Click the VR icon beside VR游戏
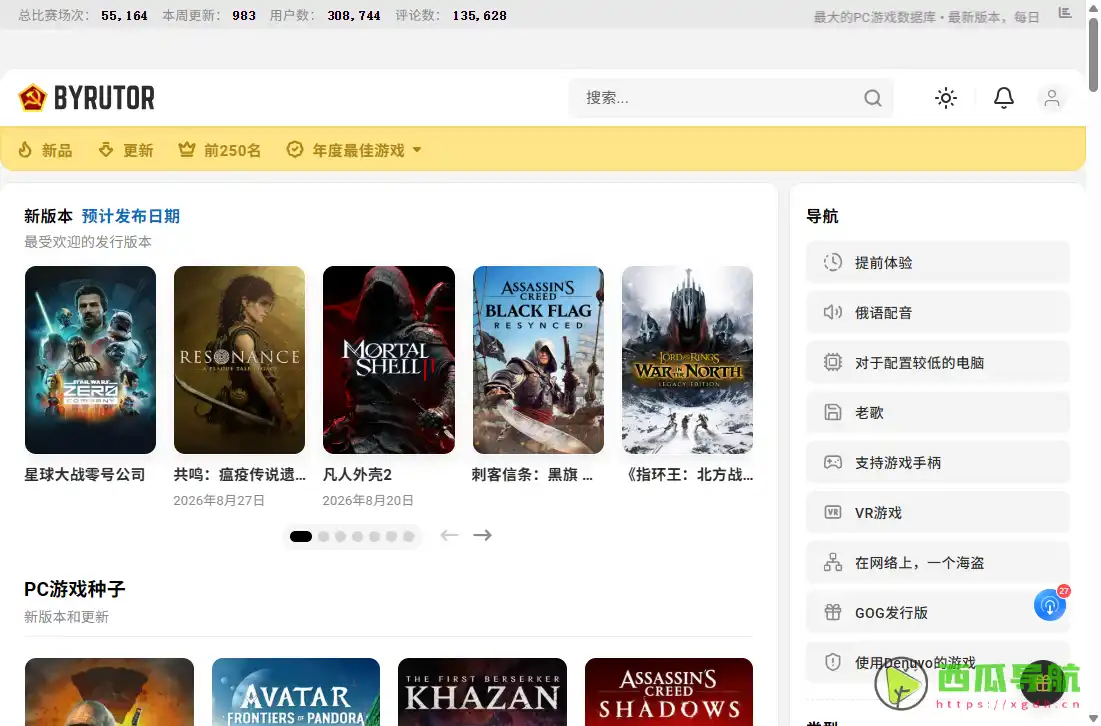Viewport: 1101px width, 726px height. [833, 513]
